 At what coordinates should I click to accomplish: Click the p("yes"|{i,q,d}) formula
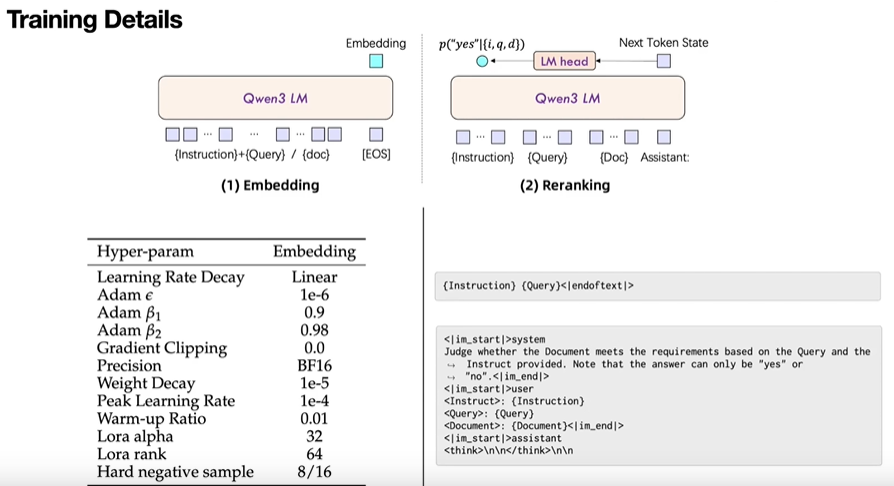[482, 44]
